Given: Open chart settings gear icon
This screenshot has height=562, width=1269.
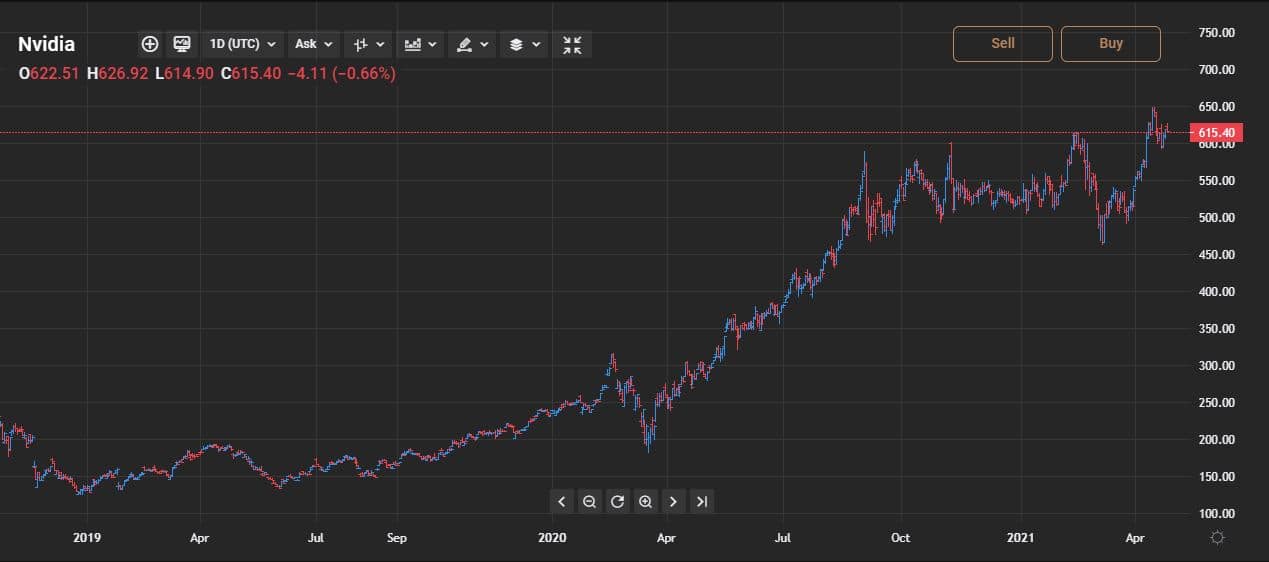Looking at the screenshot, I should coord(1218,538).
